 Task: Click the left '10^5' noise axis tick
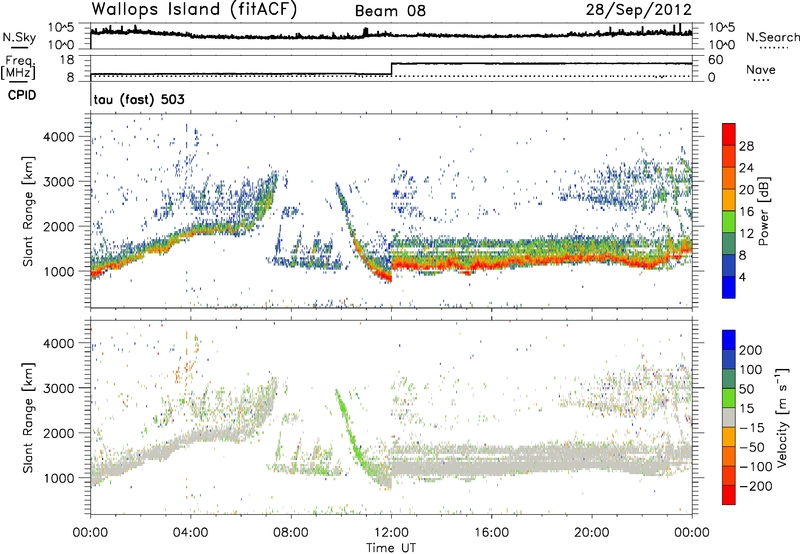61,28
